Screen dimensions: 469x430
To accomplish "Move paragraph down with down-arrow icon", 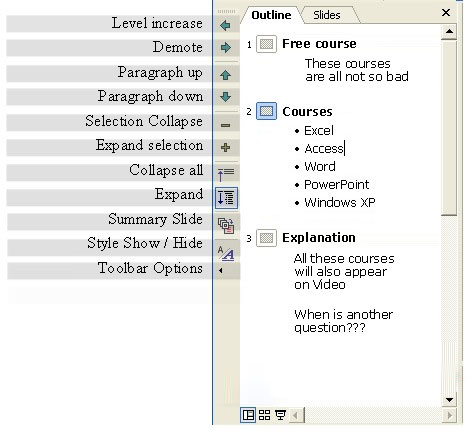I will (x=226, y=97).
